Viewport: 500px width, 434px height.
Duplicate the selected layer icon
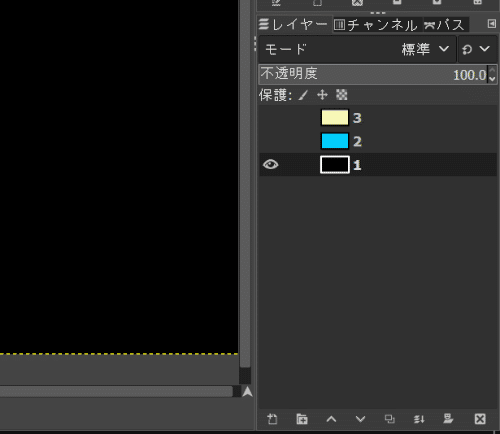390,419
